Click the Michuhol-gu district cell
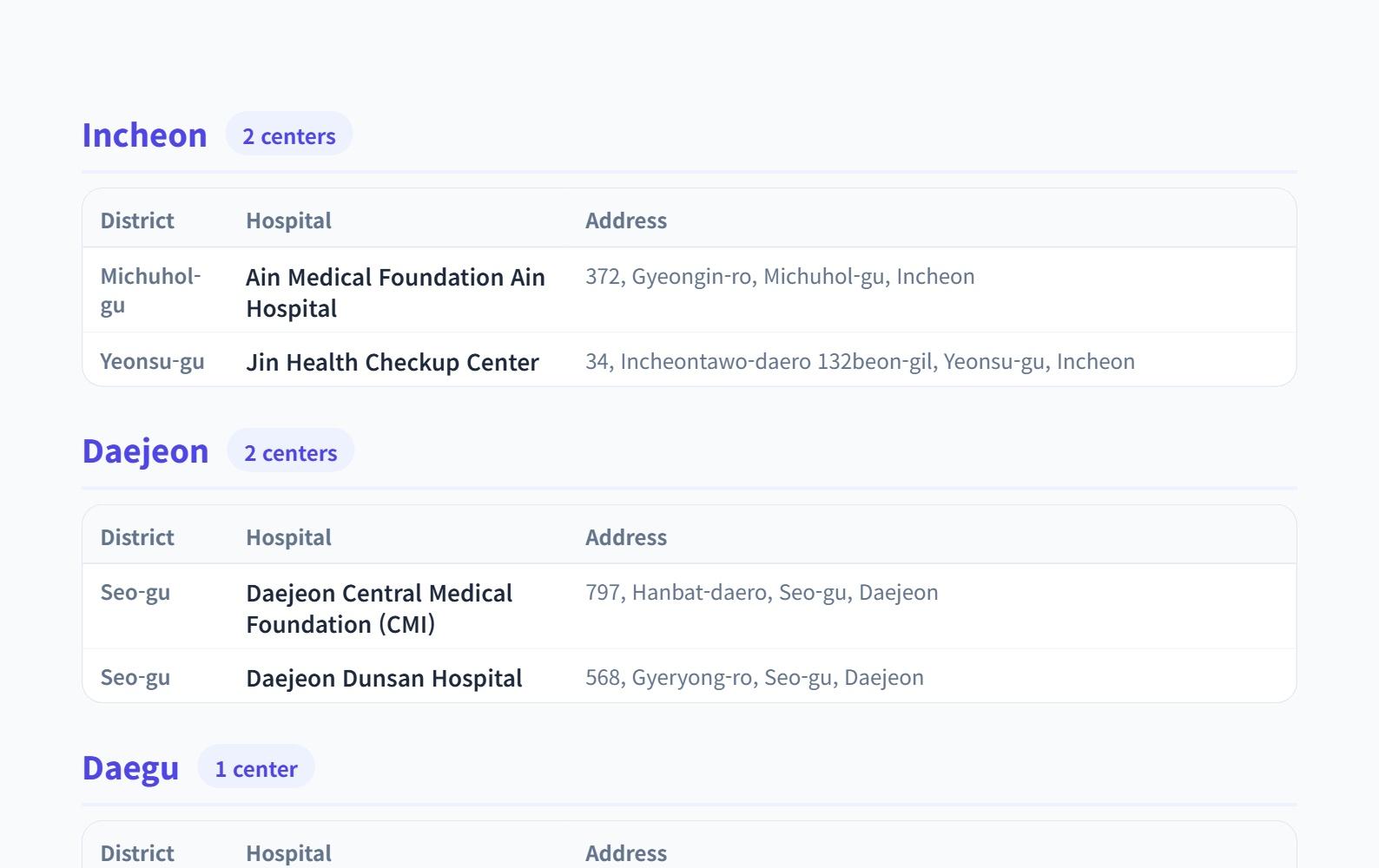1379x868 pixels. 150,290
